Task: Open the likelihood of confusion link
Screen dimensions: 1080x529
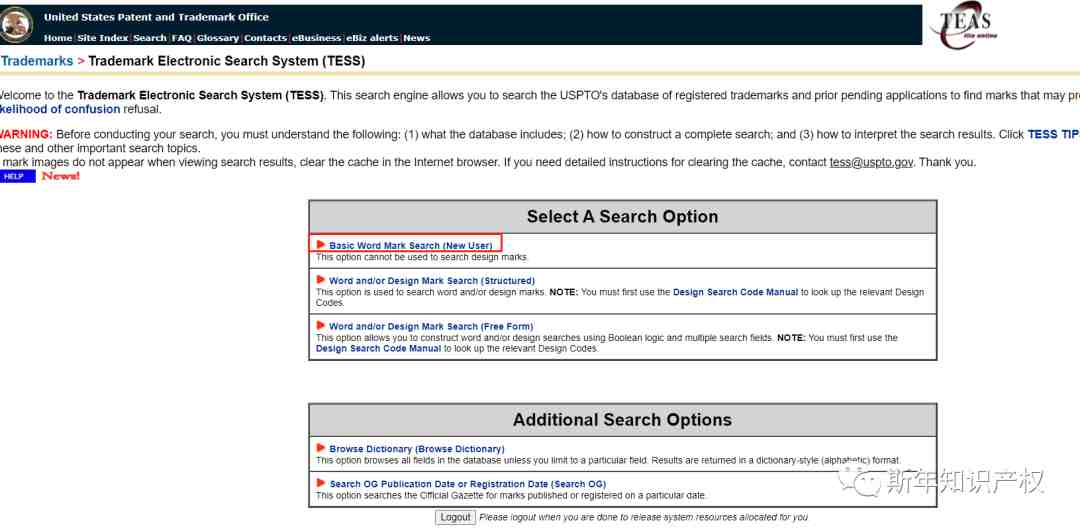Action: tap(60, 110)
